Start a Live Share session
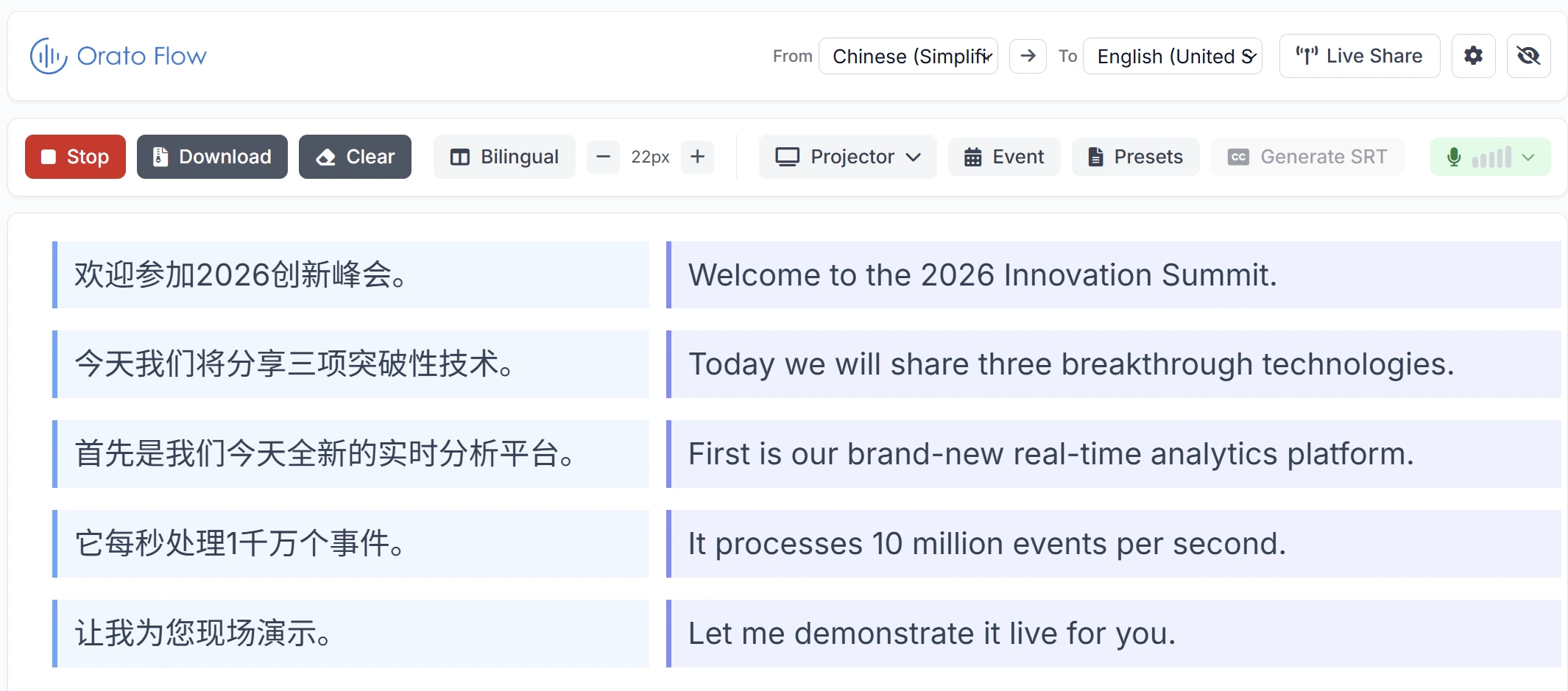Image resolution: width=1568 pixels, height=691 pixels. 1360,56
